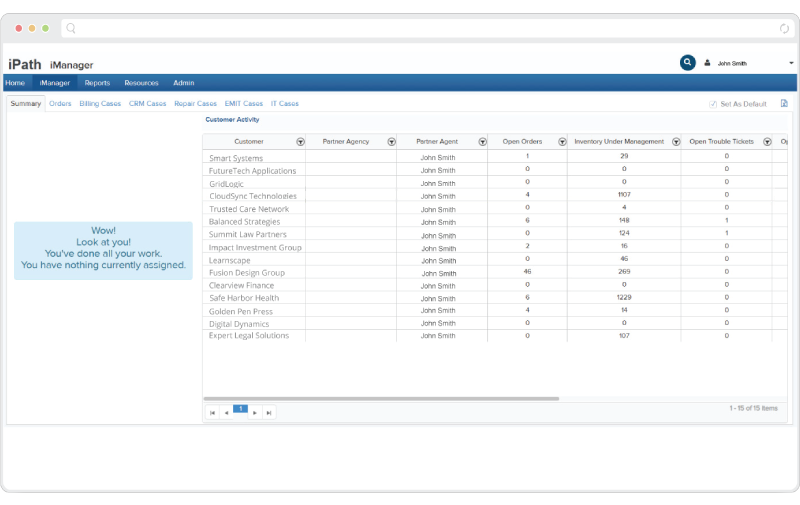Click the blue search icon in header
800x505 pixels.
[687, 63]
